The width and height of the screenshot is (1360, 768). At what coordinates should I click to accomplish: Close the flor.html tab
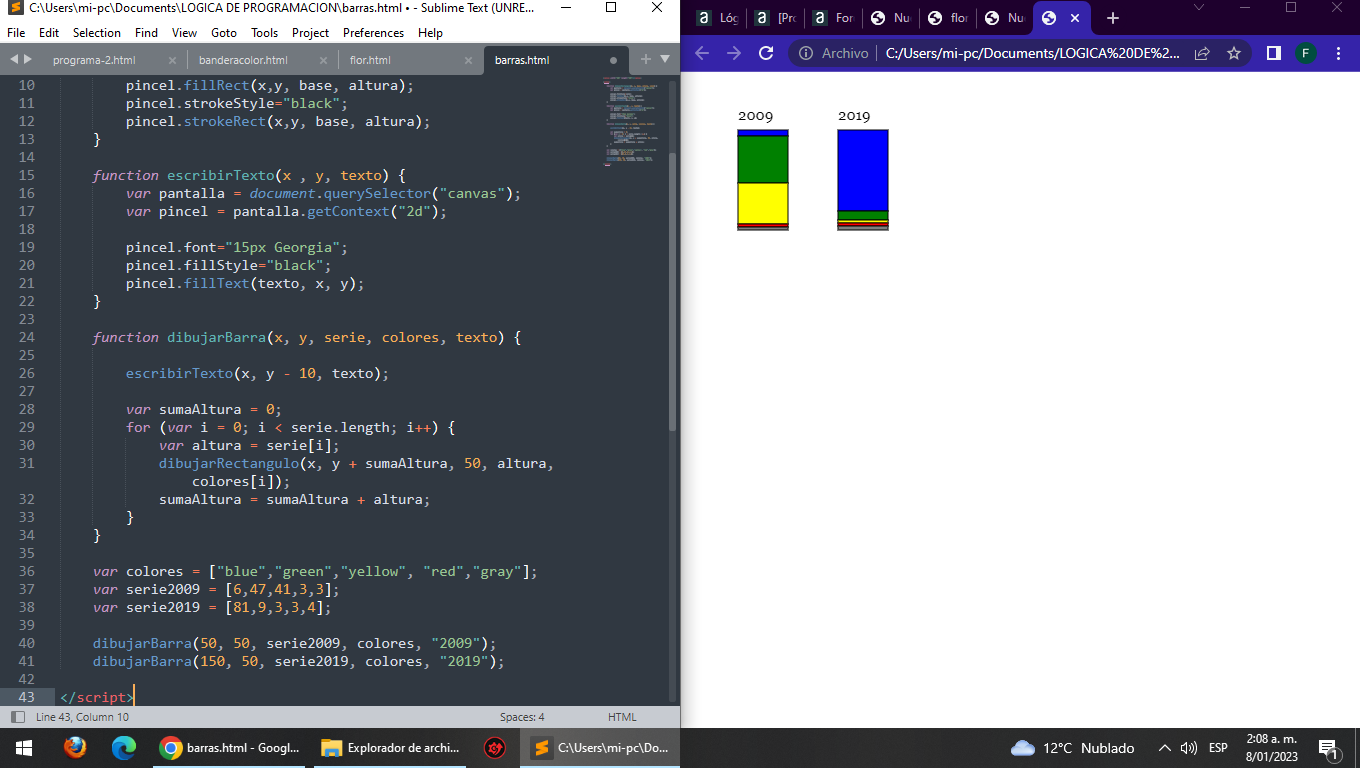[469, 60]
